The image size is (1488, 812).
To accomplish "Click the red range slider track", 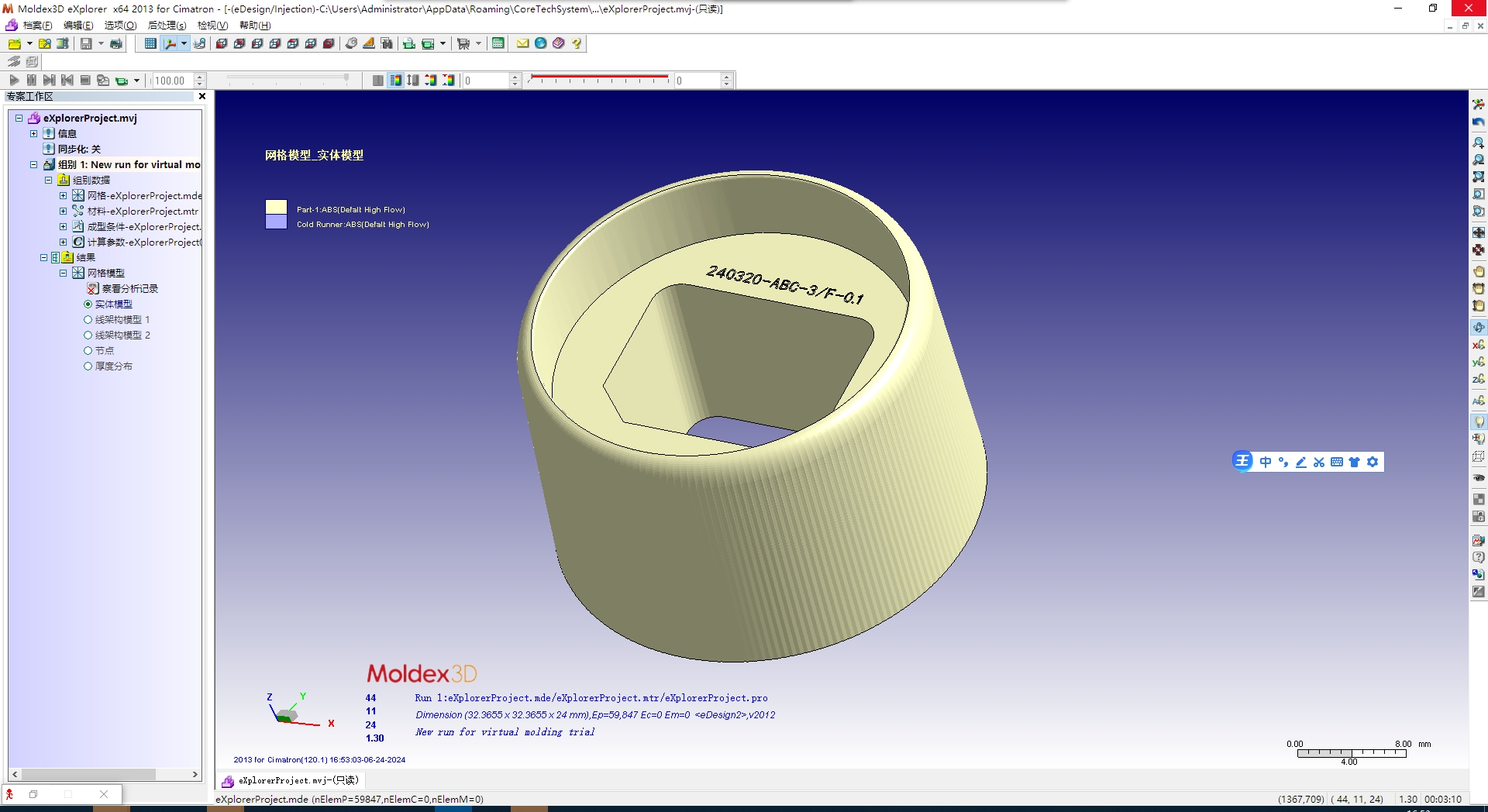I will tap(599, 77).
